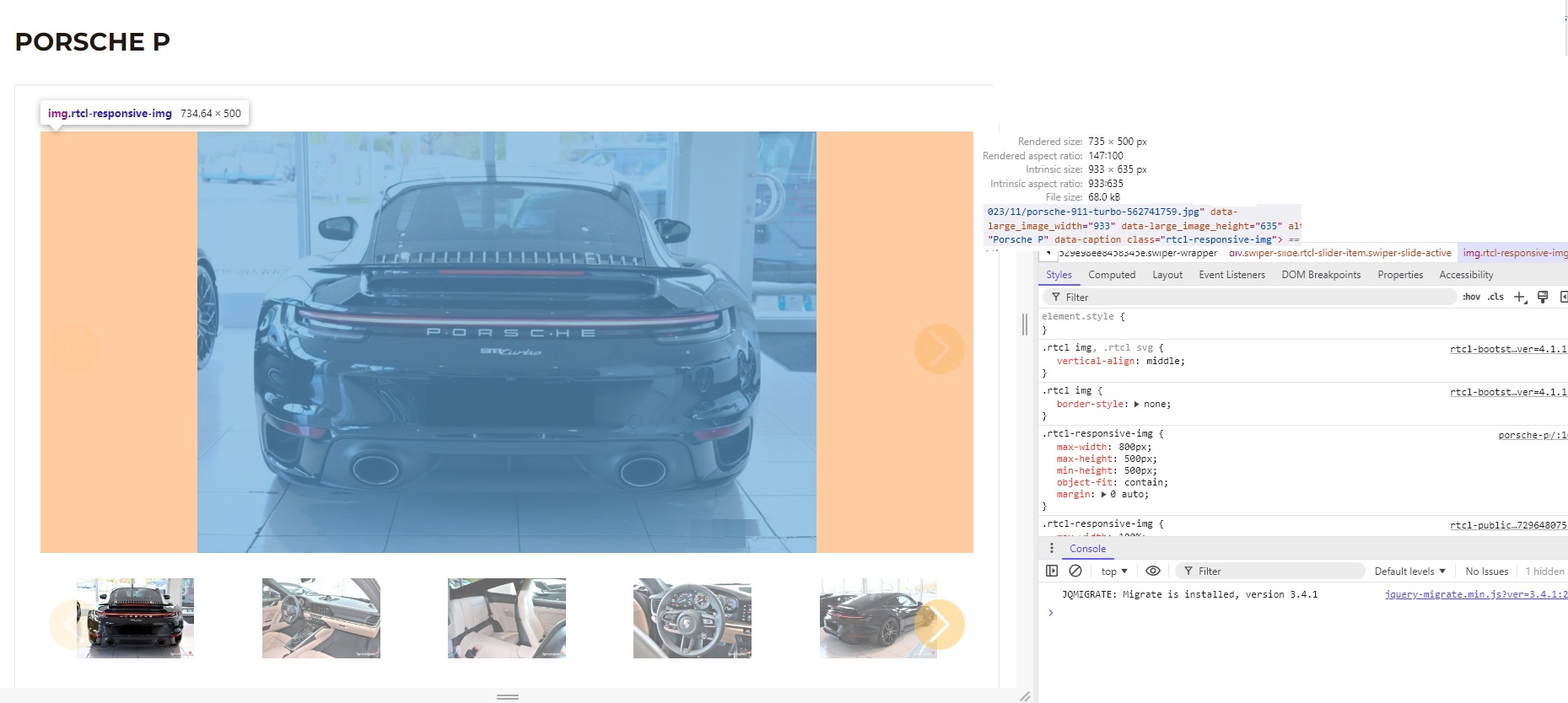1568x703 pixels.
Task: Move thumbnail strip back with left arrow
Action: [x=73, y=625]
